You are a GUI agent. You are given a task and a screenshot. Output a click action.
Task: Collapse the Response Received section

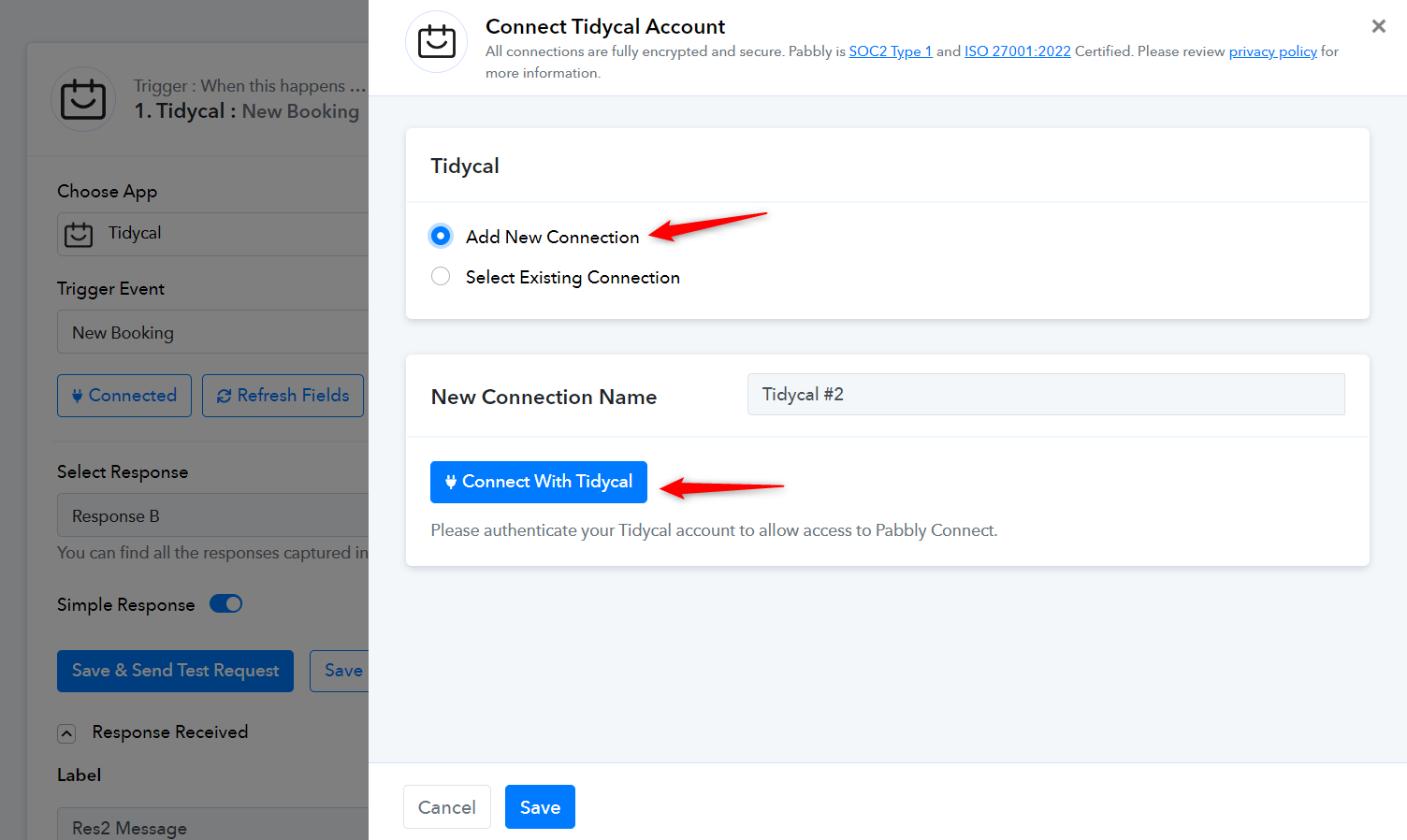[66, 733]
